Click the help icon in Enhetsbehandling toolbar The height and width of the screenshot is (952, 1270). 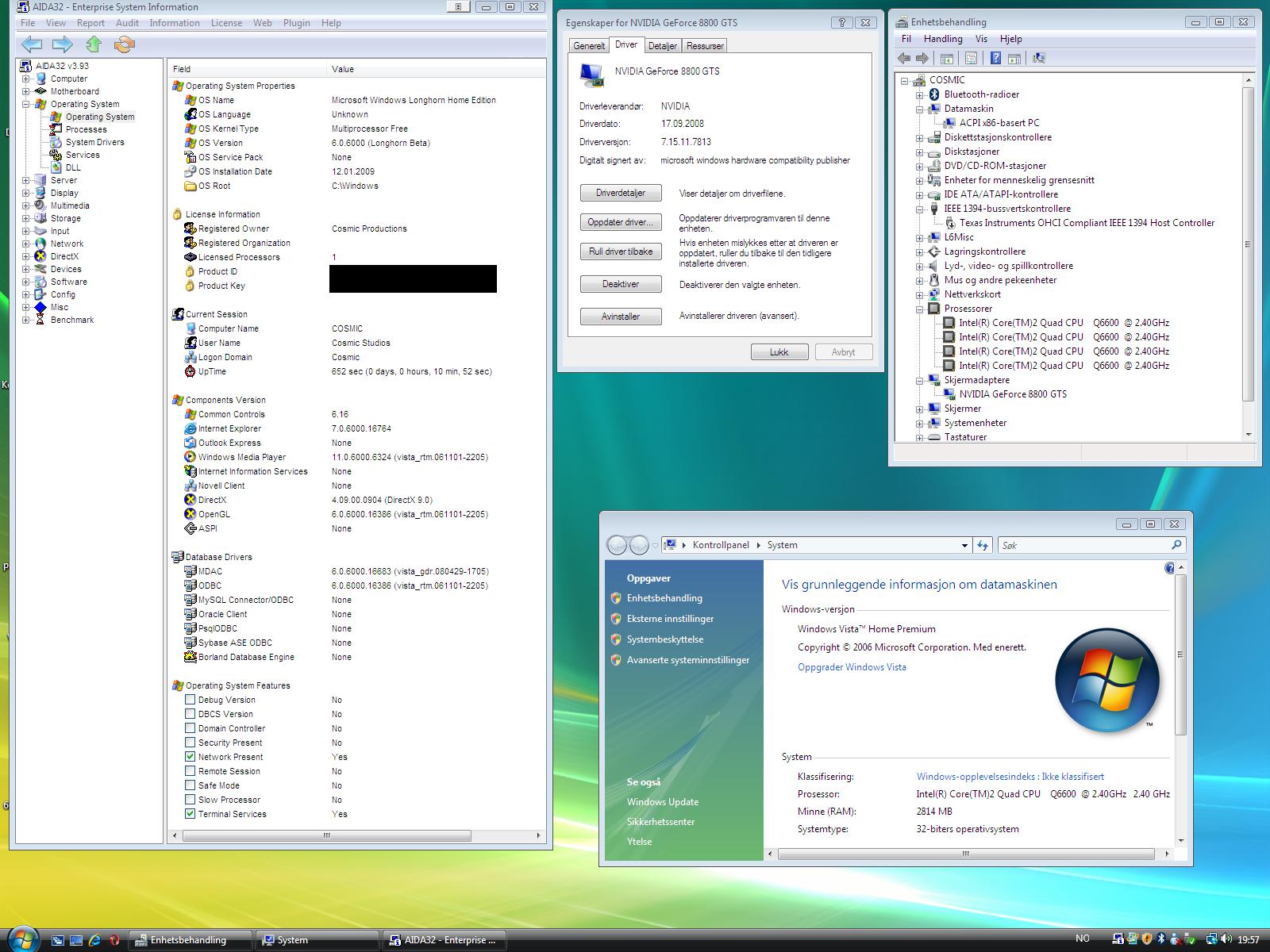[995, 58]
